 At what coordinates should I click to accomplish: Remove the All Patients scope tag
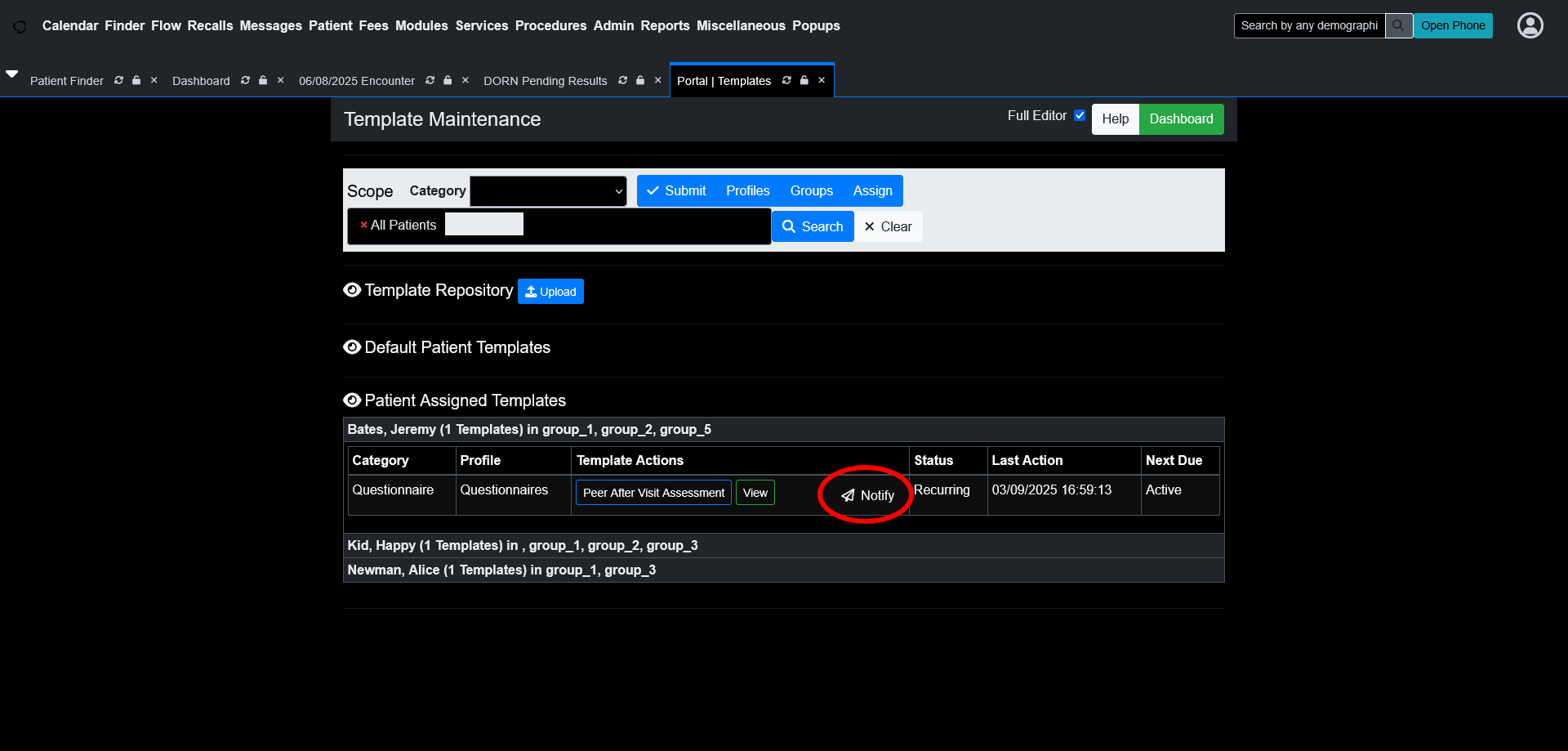(x=363, y=225)
